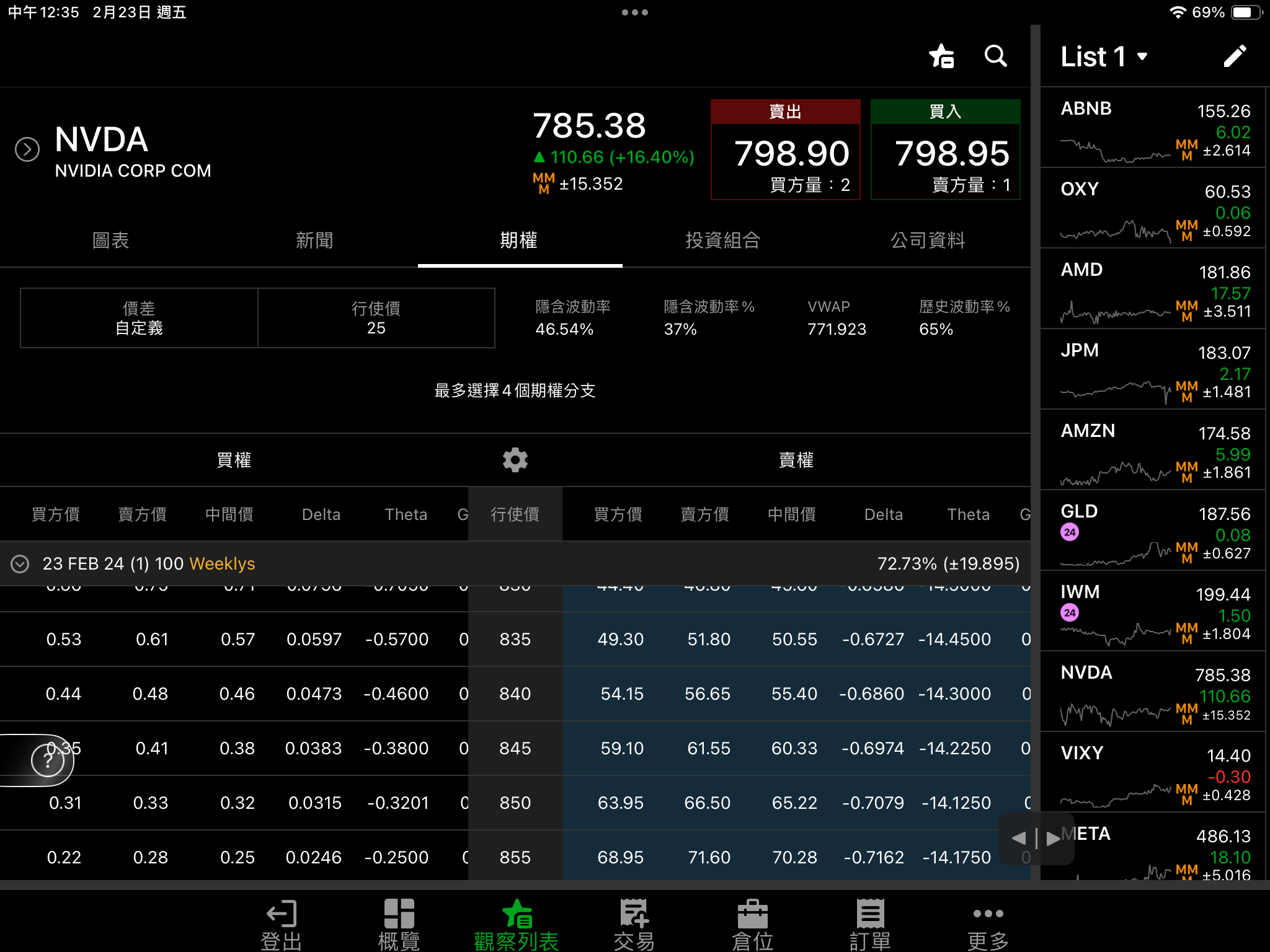Select call bid 0.53 at 835 strike
Image resolution: width=1270 pixels, height=952 pixels.
click(64, 640)
